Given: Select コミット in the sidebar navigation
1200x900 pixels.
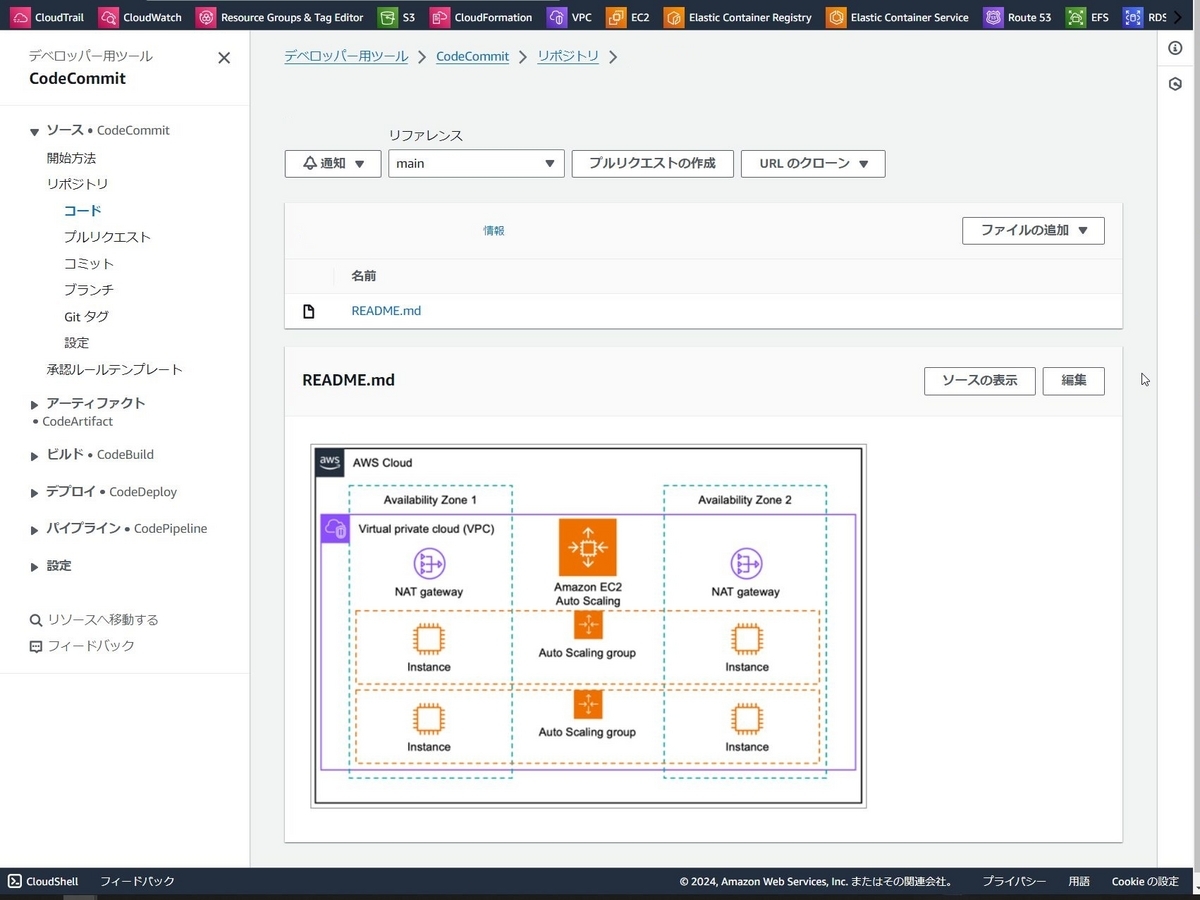Looking at the screenshot, I should pos(90,263).
